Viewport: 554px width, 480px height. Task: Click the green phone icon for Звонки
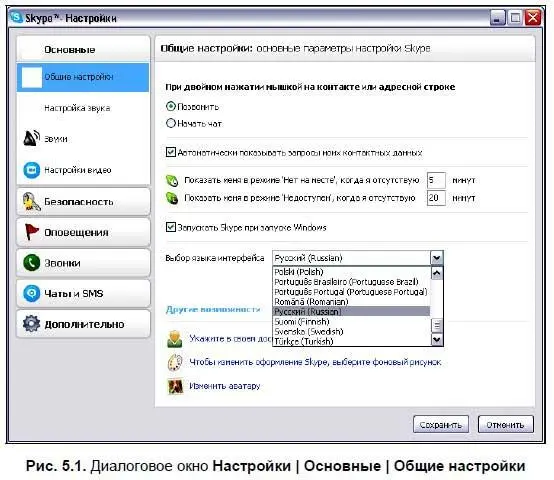click(31, 263)
